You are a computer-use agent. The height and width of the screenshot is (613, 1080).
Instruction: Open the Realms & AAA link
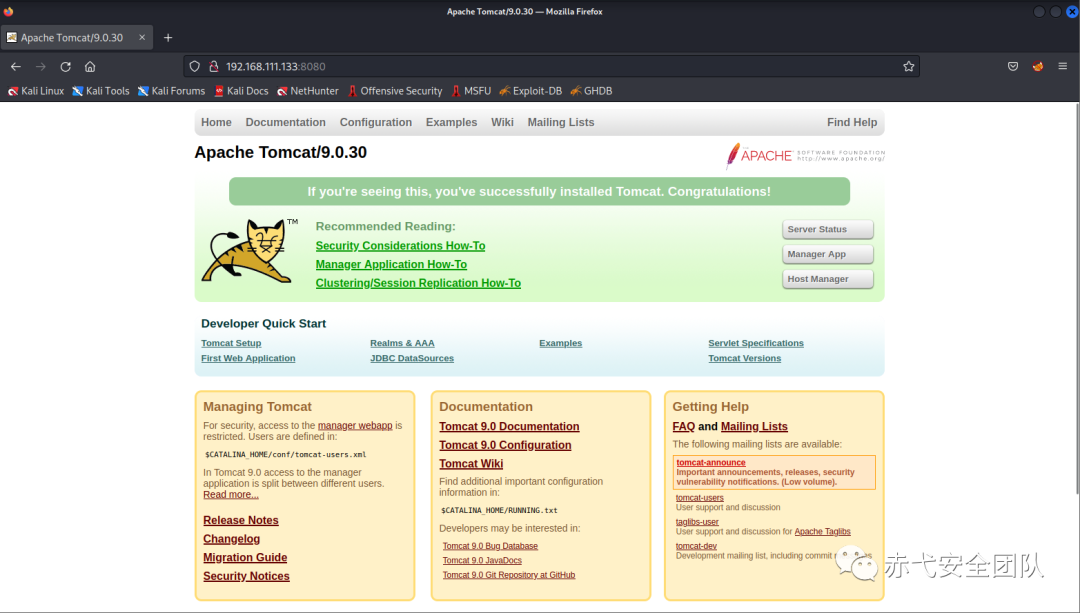[x=402, y=343]
